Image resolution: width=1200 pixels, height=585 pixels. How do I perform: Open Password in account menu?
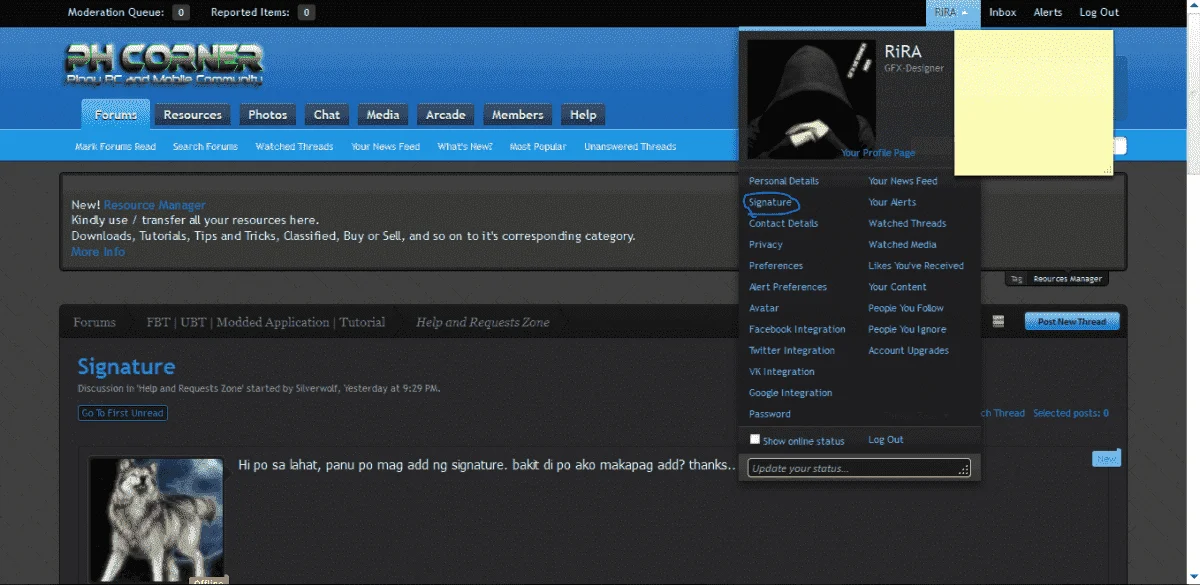pyautogui.click(x=770, y=414)
